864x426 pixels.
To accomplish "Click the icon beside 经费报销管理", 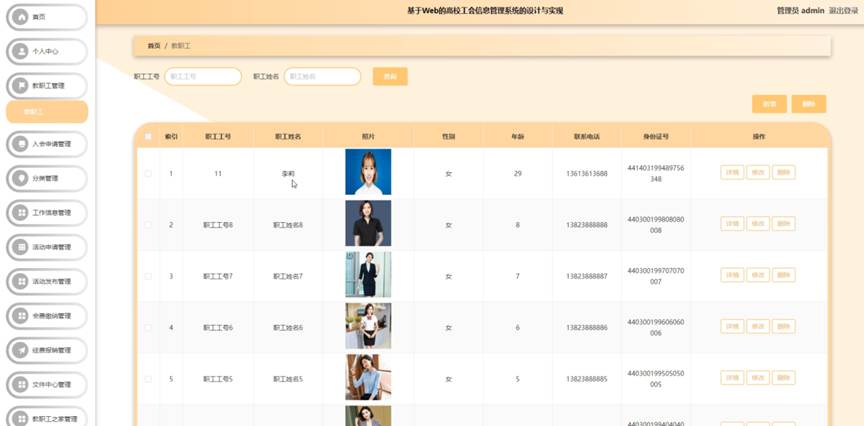I will pyautogui.click(x=20, y=350).
